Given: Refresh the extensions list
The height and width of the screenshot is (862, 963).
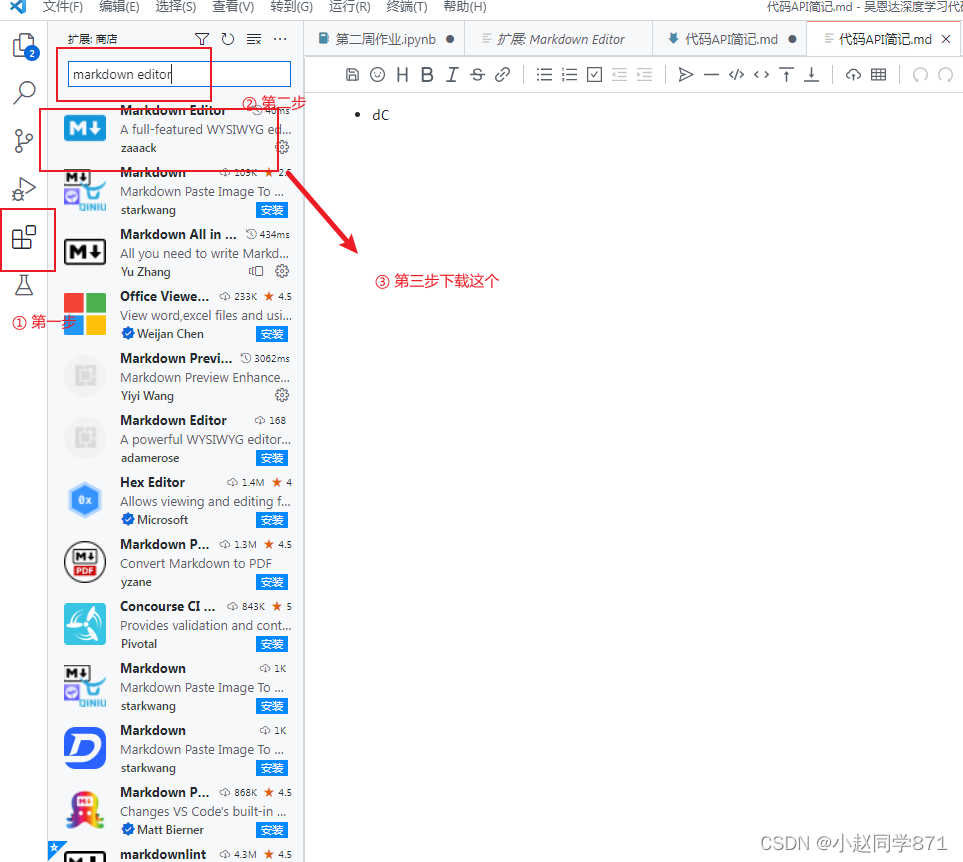Looking at the screenshot, I should tap(228, 39).
